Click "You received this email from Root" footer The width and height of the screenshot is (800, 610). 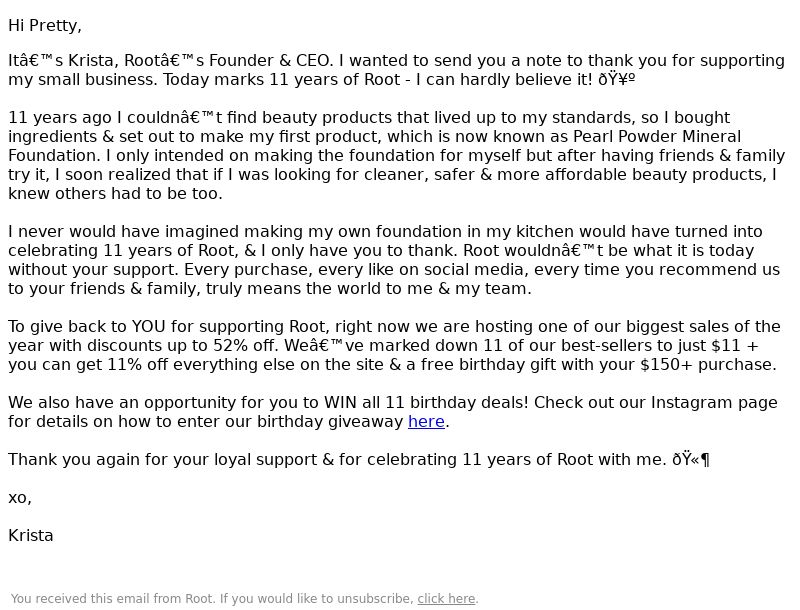(x=112, y=599)
